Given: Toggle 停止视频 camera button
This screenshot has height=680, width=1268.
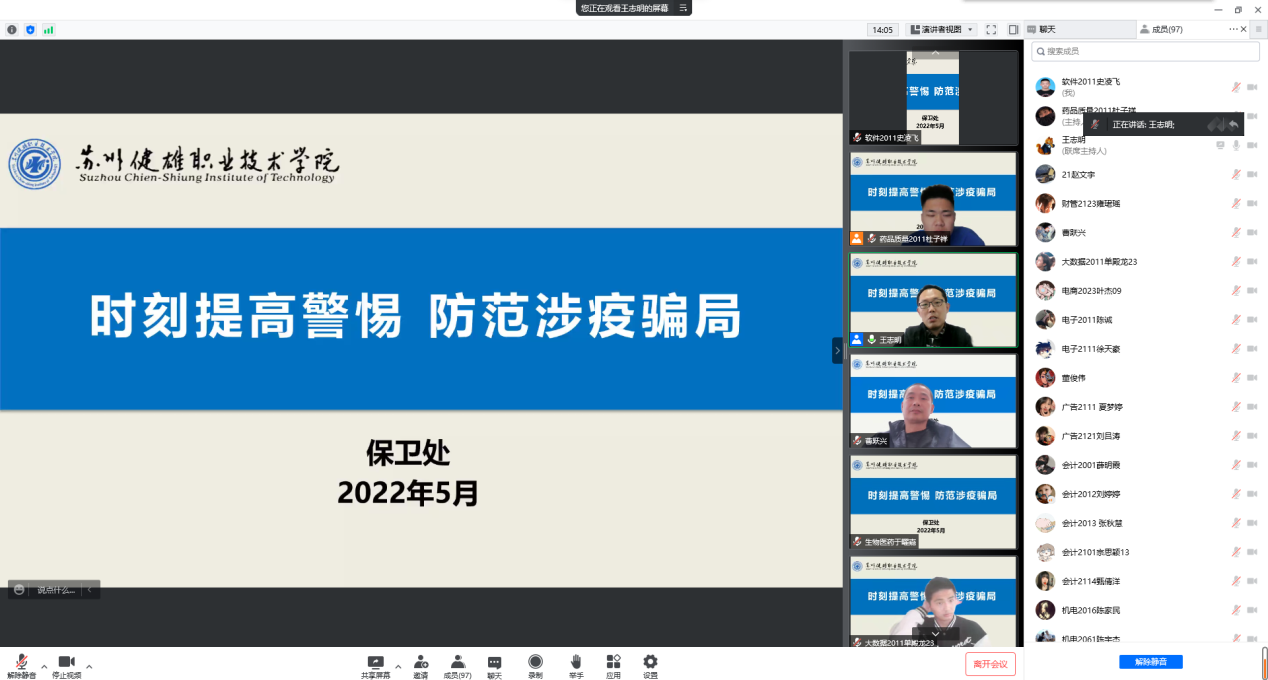Looking at the screenshot, I should (x=66, y=662).
